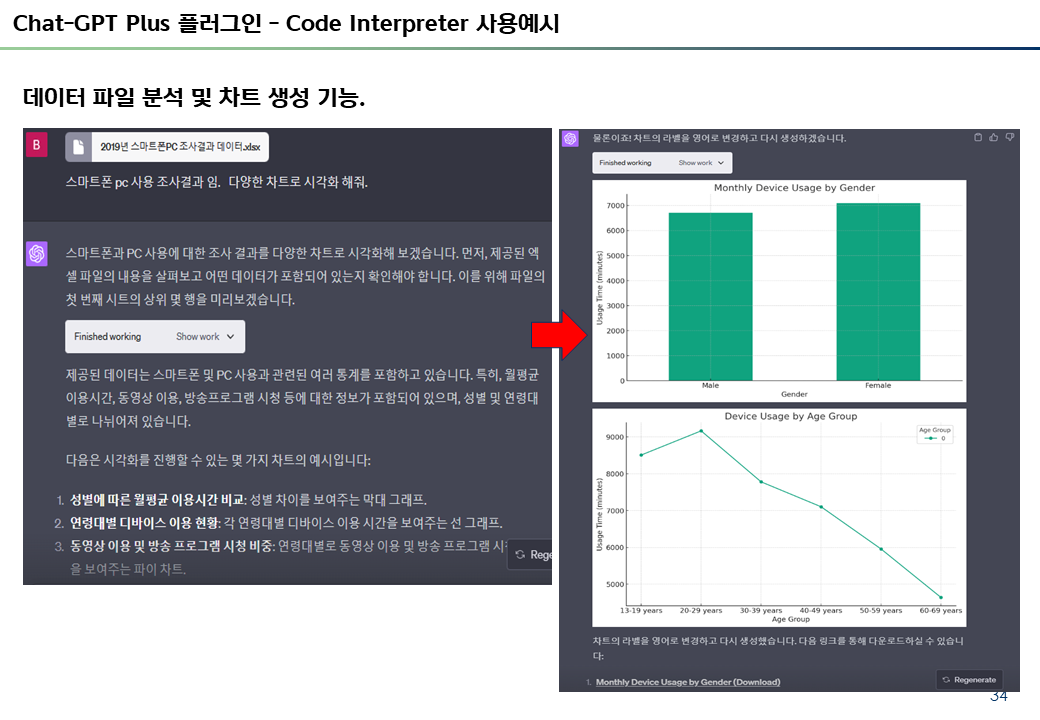Click the 30-39 years axis label
This screenshot has width=1040, height=720.
coord(761,611)
